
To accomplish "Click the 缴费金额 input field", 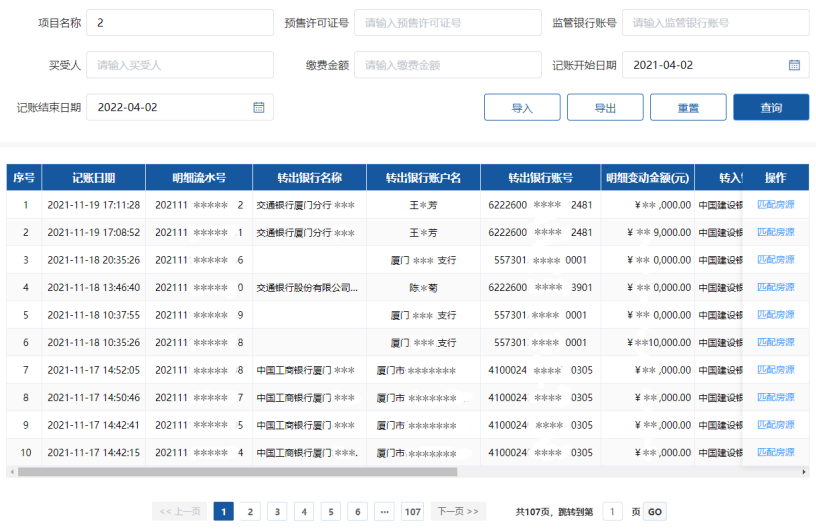I will tap(447, 65).
